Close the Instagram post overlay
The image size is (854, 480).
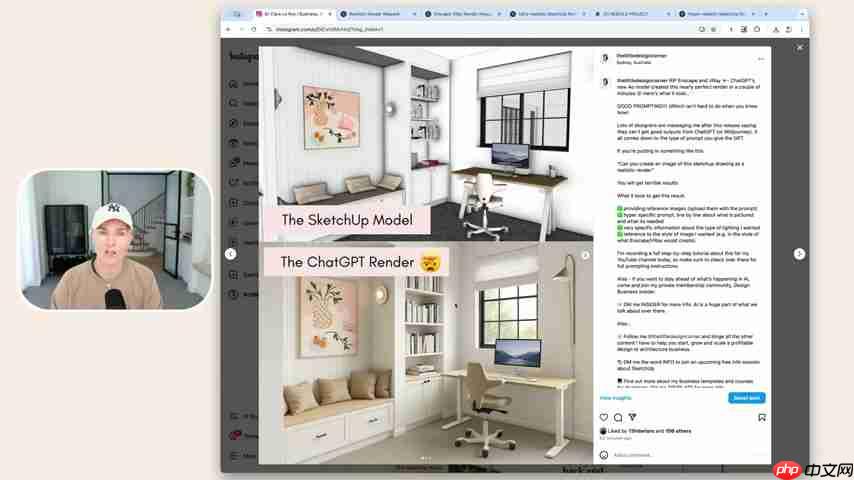point(800,48)
